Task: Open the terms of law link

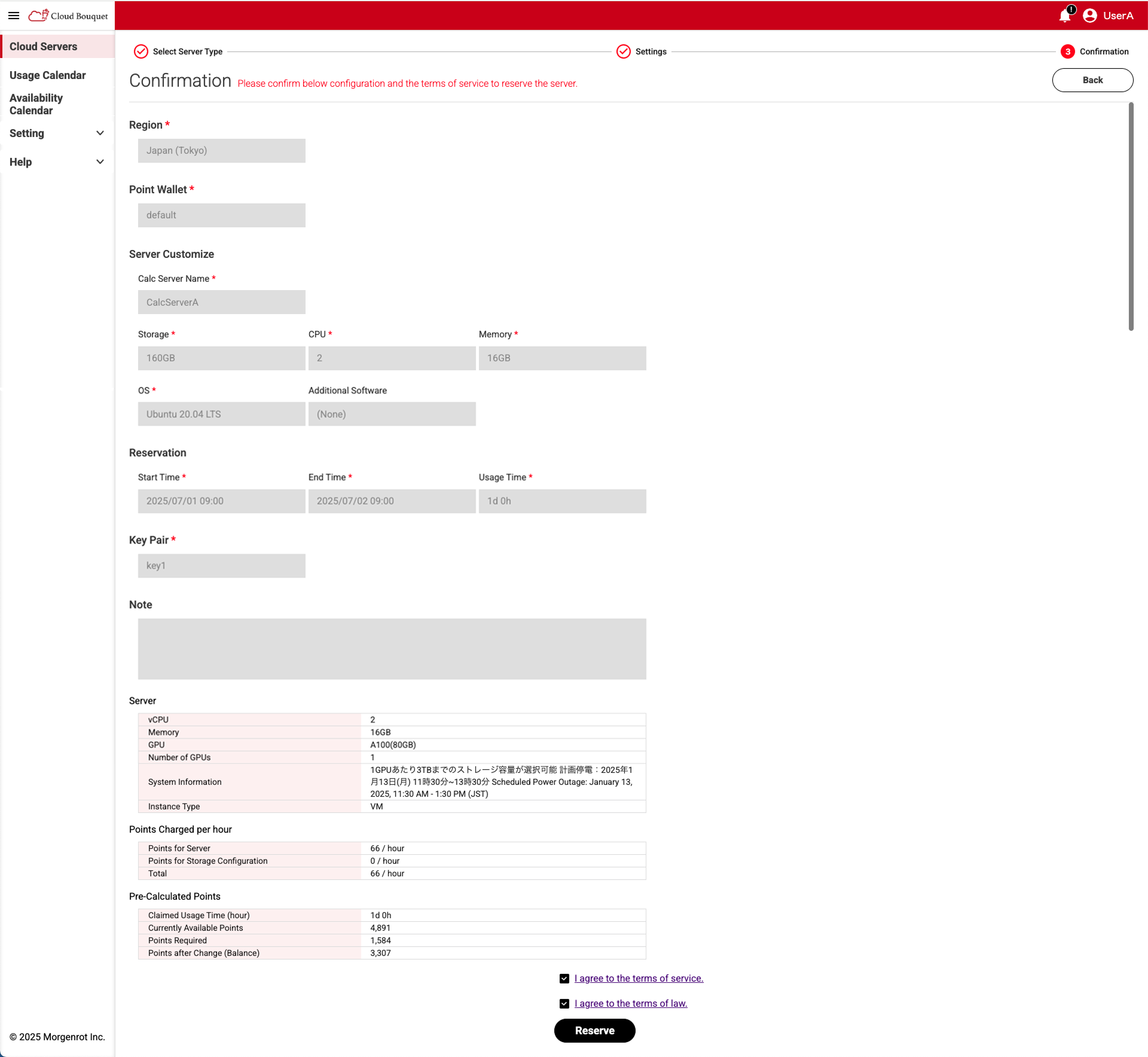Action: (630, 1003)
